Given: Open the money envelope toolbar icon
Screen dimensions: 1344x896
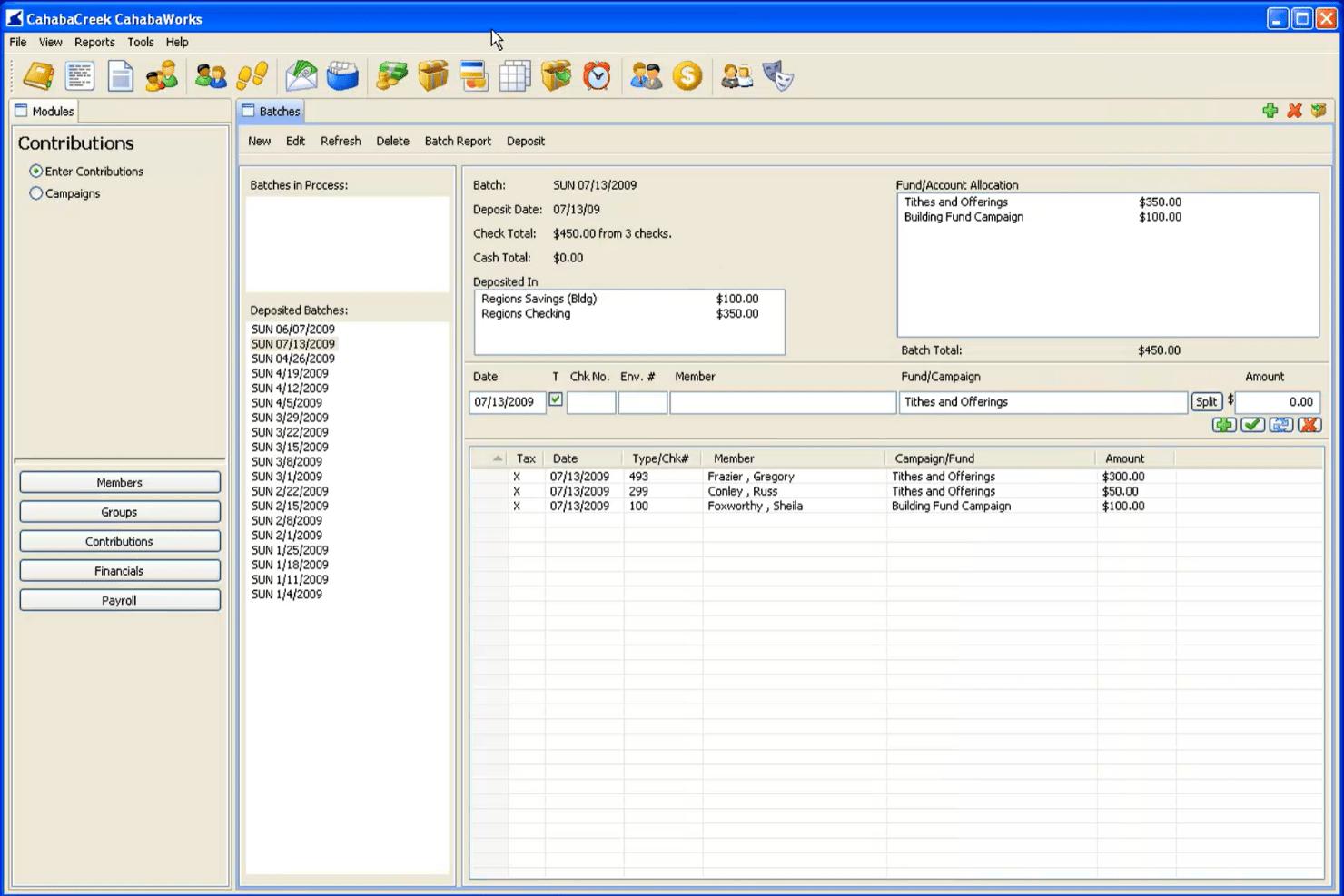Looking at the screenshot, I should click(301, 76).
